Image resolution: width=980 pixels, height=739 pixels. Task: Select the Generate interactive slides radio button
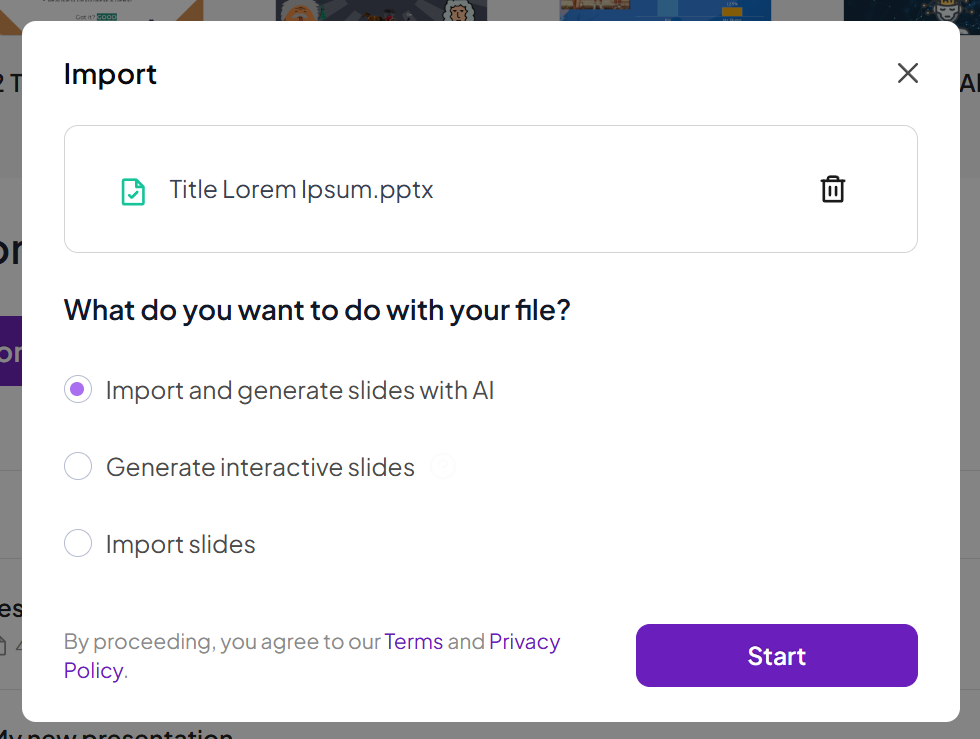78,467
